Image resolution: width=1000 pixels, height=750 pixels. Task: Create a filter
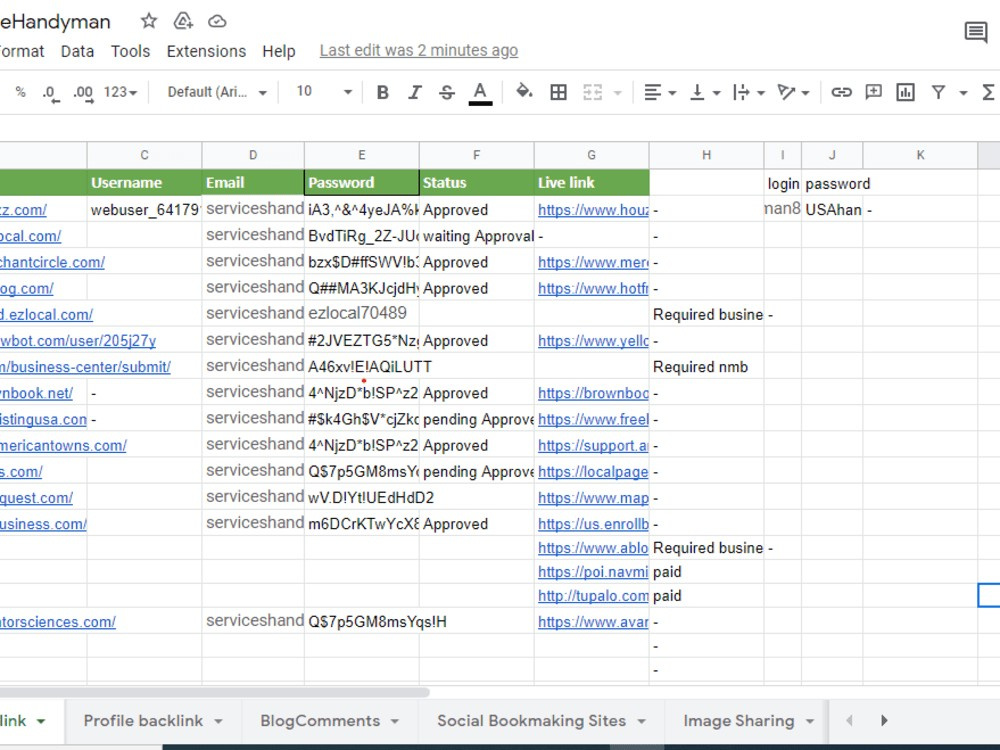pyautogui.click(x=938, y=92)
